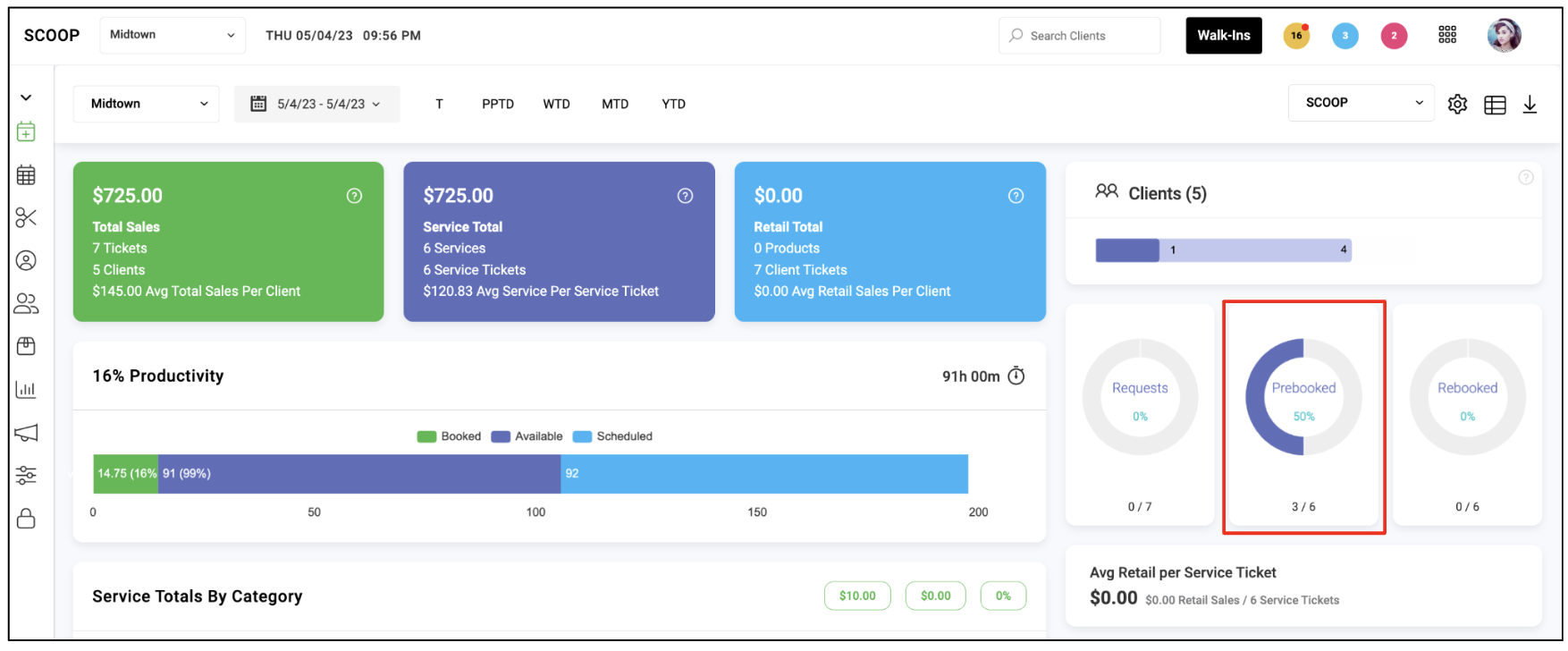
Task: Open the 5/4/23 date range picker
Action: [x=316, y=104]
